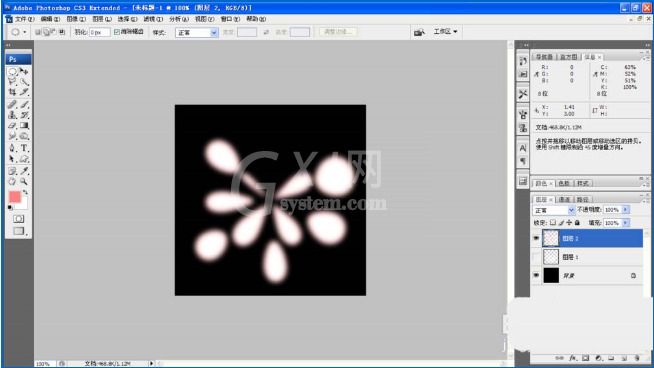654x368 pixels.
Task: Toggle Quick Mask mode icon
Action: pos(18,219)
